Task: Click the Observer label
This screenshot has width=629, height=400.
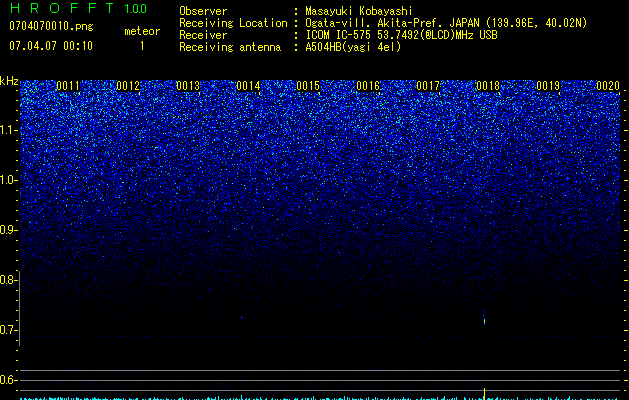Action: [x=203, y=11]
